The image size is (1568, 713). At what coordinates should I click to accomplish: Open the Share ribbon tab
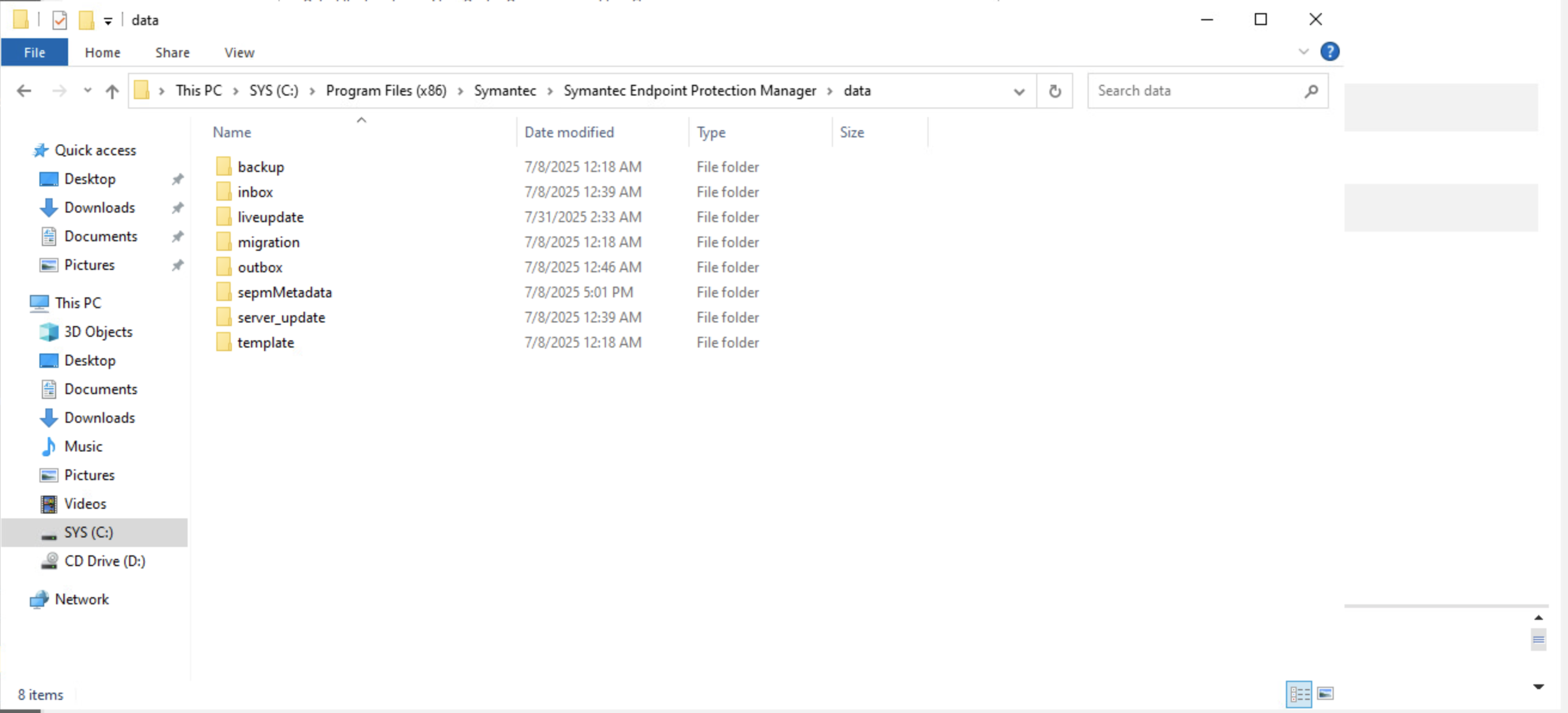click(x=172, y=53)
